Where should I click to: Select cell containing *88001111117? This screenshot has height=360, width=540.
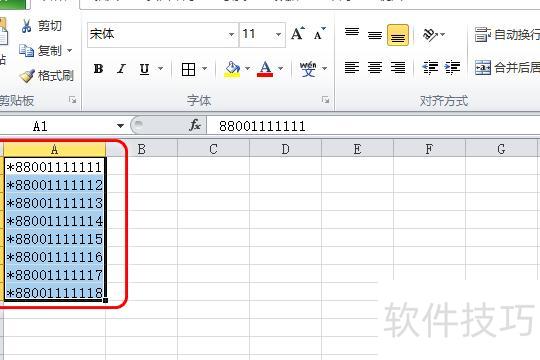coord(54,274)
